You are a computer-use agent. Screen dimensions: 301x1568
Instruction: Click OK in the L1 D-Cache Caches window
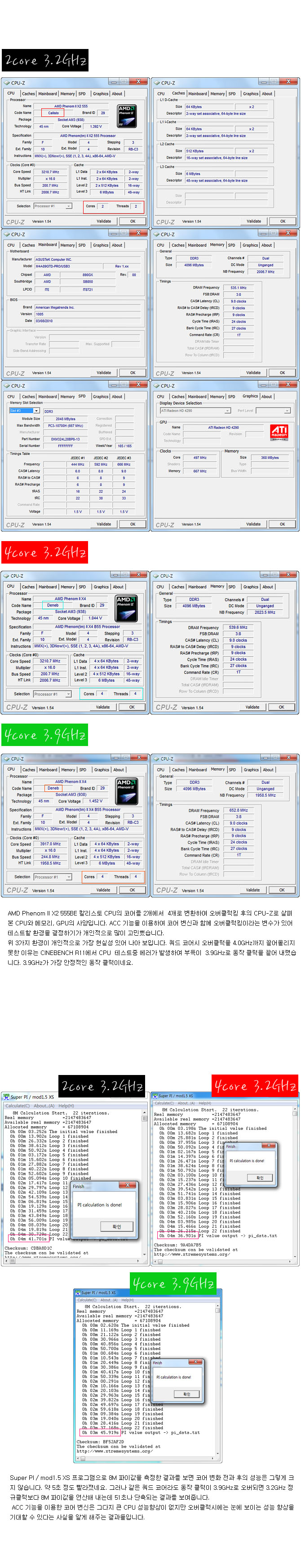tap(283, 222)
